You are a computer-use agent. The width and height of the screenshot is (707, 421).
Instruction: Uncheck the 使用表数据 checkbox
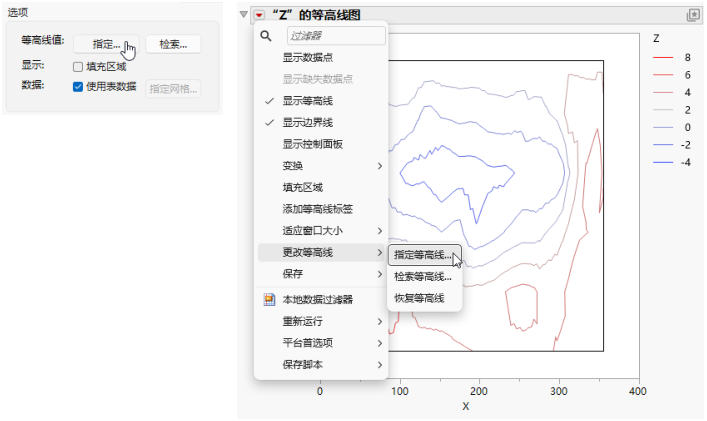pos(78,87)
